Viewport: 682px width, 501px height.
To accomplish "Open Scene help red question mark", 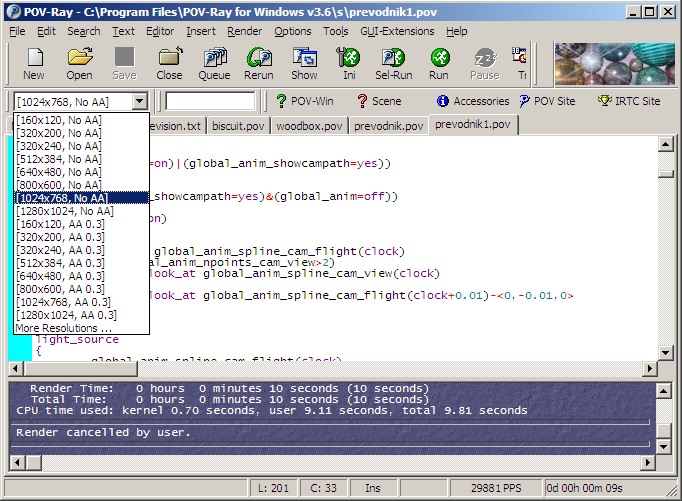I will 362,101.
